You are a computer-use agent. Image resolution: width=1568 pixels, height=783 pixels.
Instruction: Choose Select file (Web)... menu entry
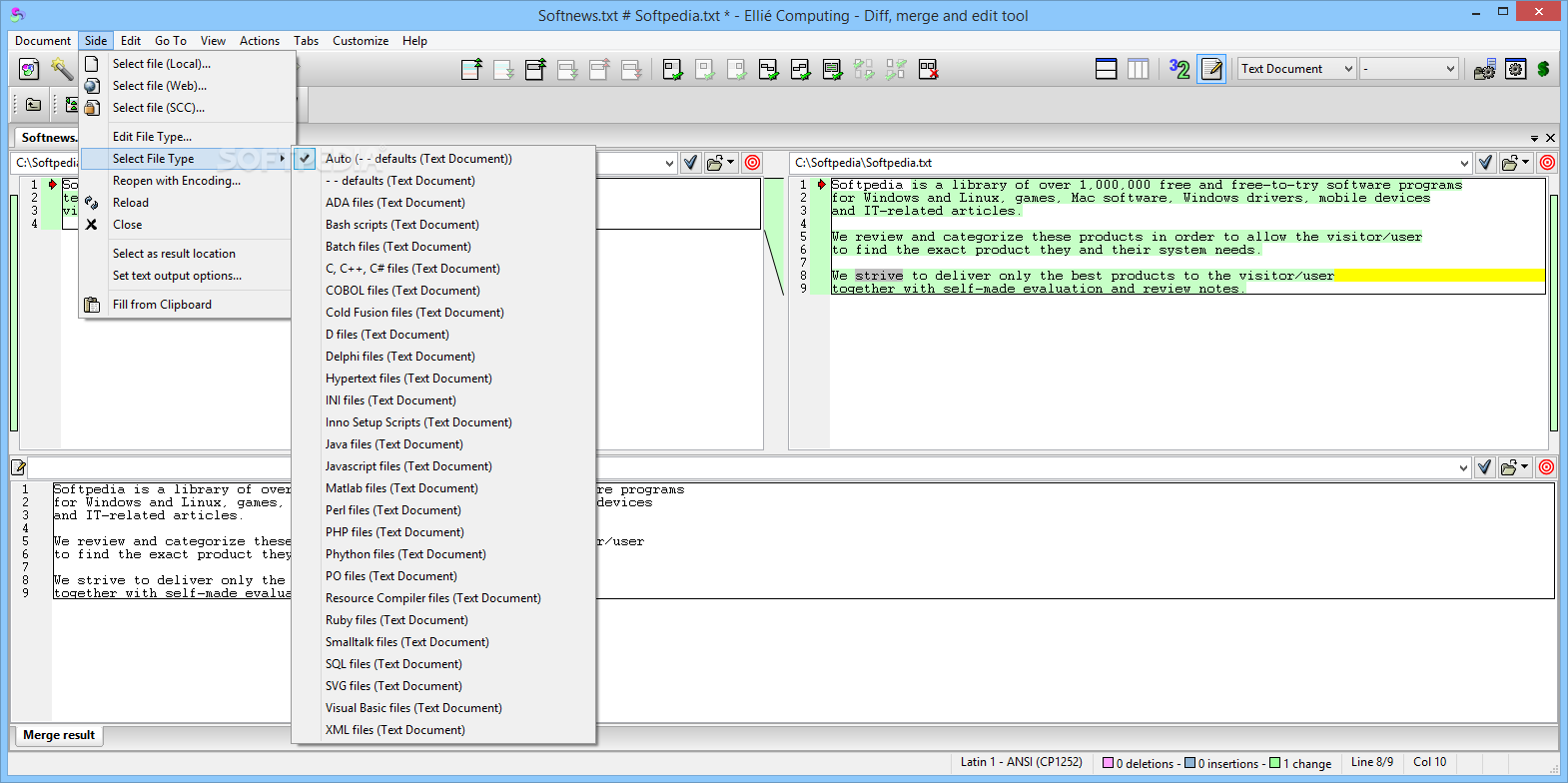pyautogui.click(x=188, y=86)
